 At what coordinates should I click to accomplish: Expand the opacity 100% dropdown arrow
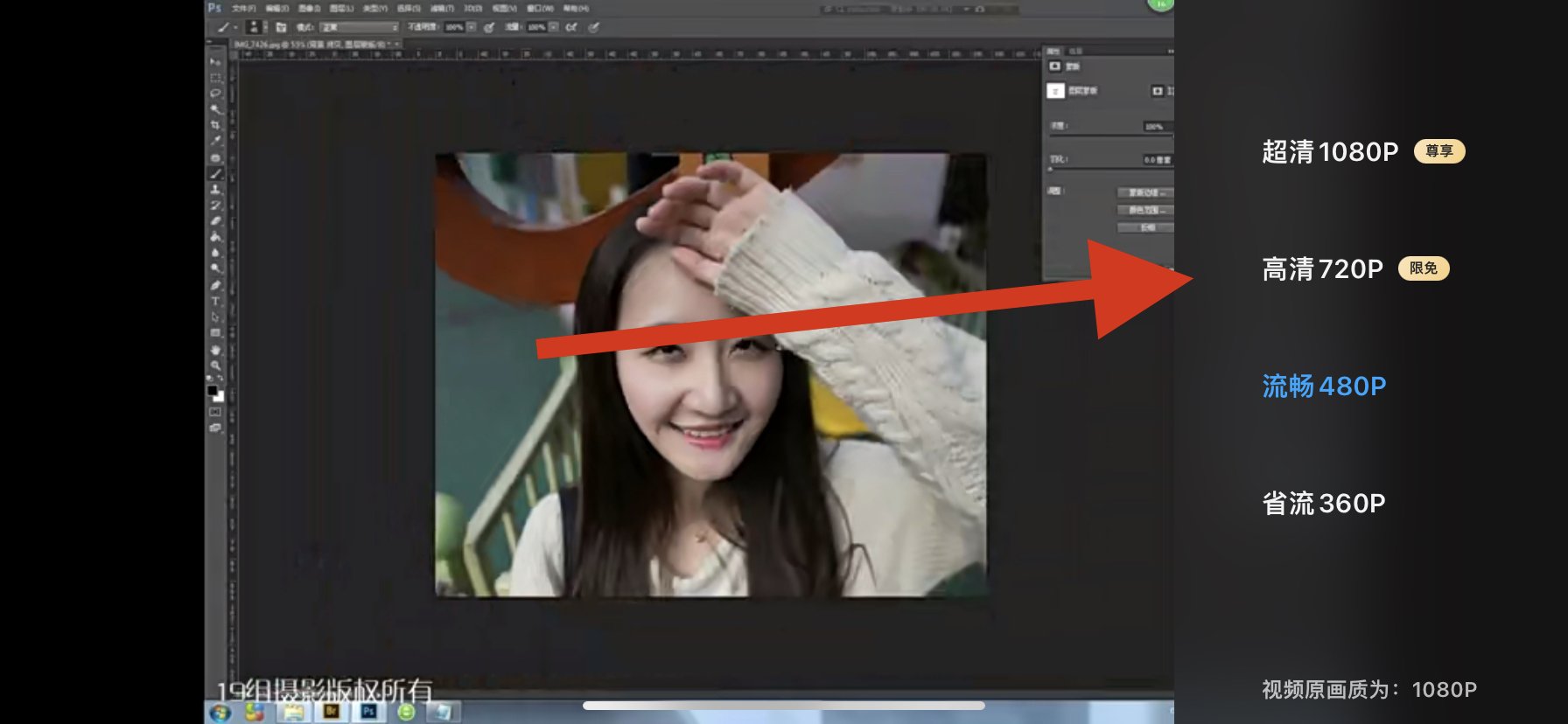click(x=472, y=28)
